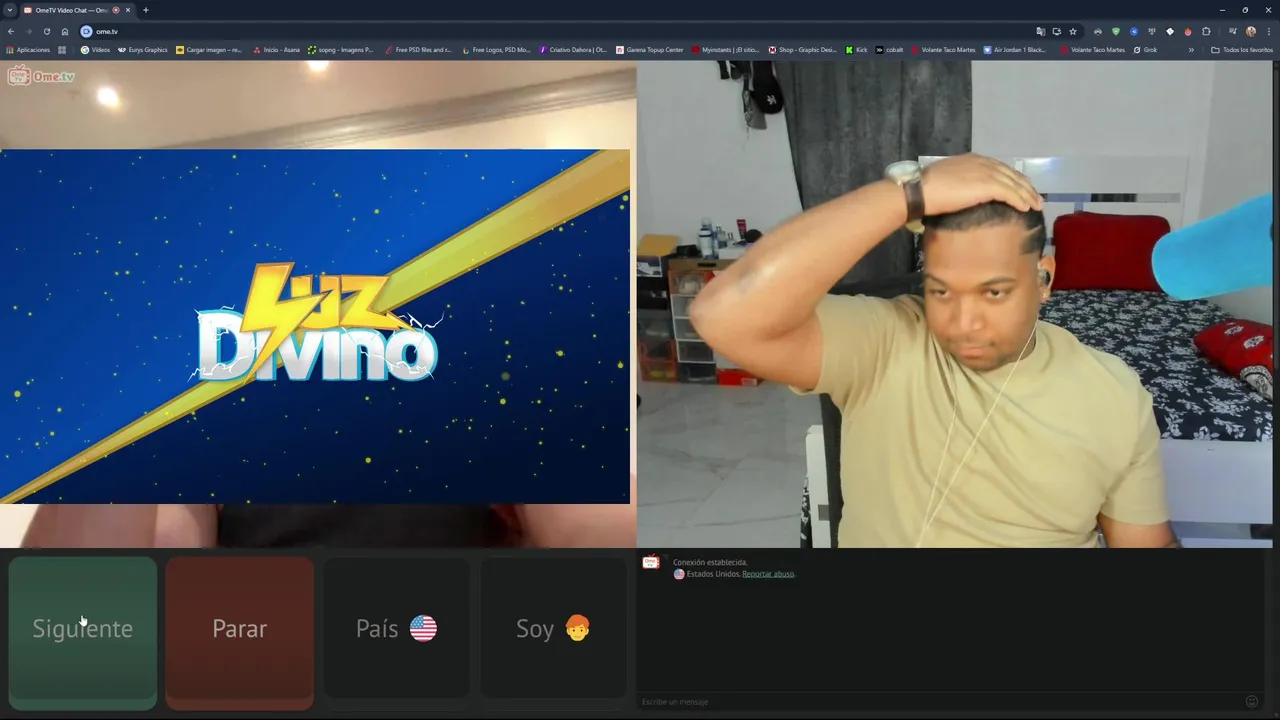This screenshot has height=720, width=1280.
Task: Click the browser forward arrow
Action: click(x=28, y=32)
